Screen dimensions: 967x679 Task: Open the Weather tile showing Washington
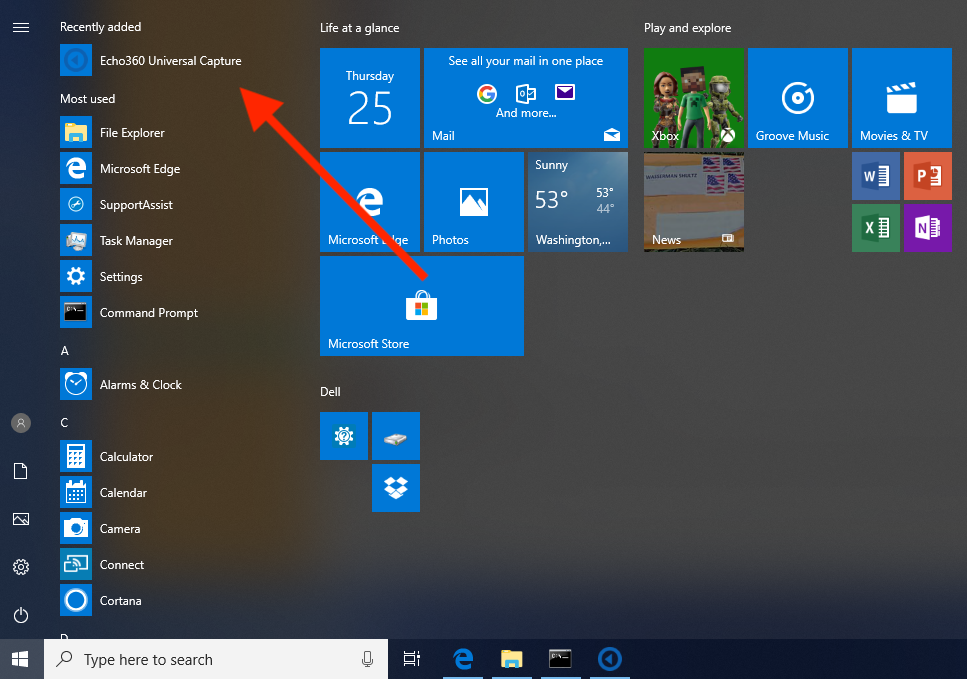[x=578, y=202]
